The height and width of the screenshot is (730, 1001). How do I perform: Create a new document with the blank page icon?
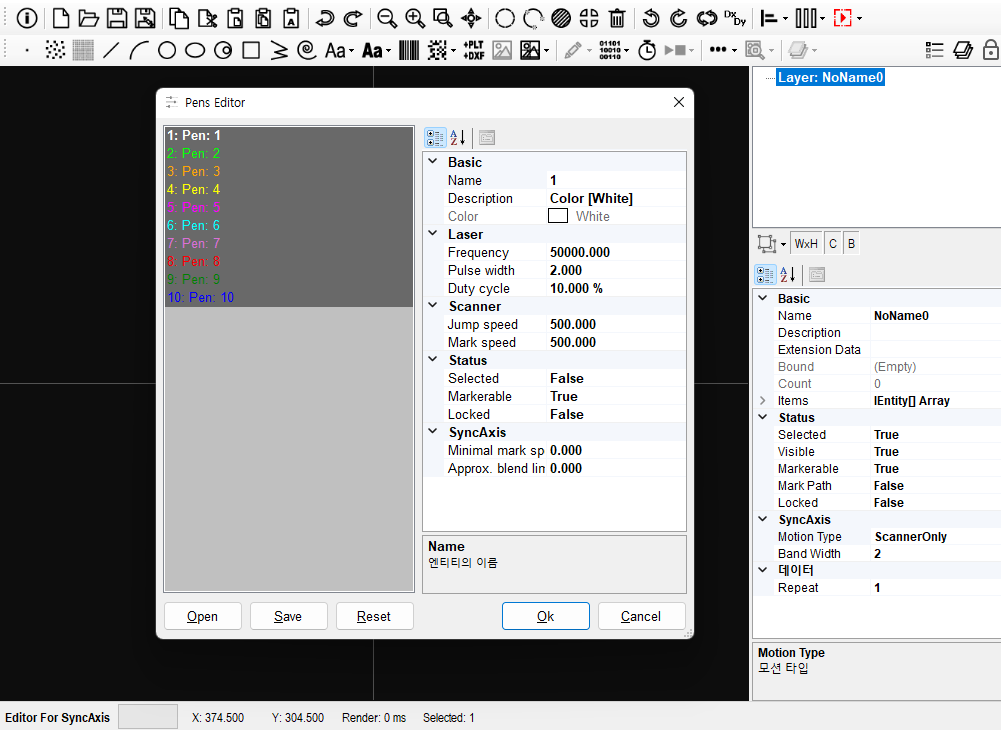tap(61, 19)
